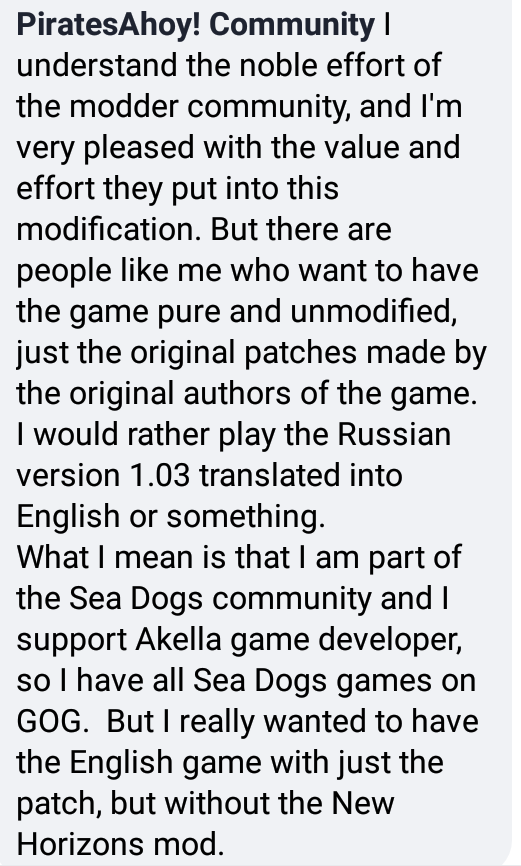Click the phrase "original authors of the game"

click(271, 394)
